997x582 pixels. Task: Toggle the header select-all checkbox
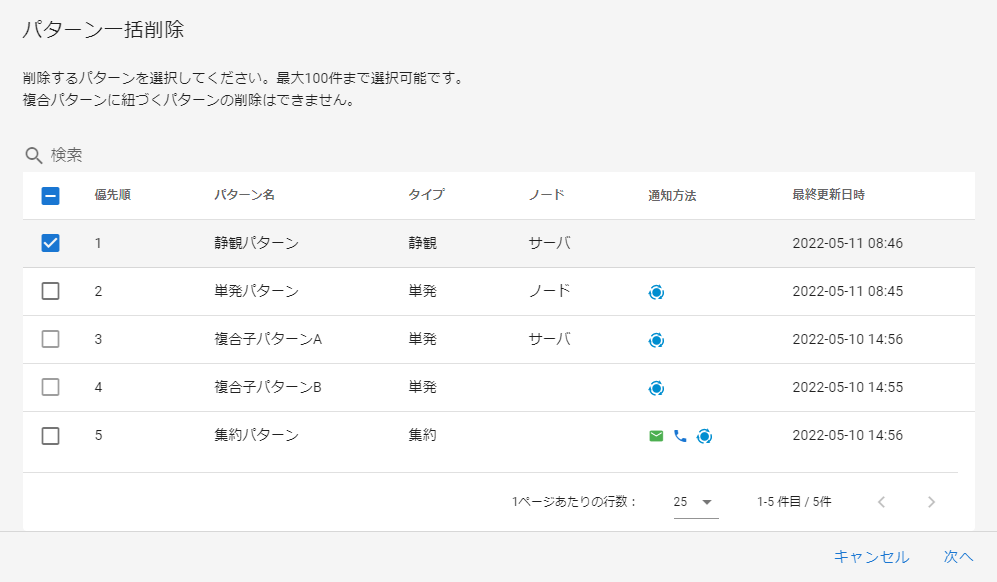[x=51, y=196]
